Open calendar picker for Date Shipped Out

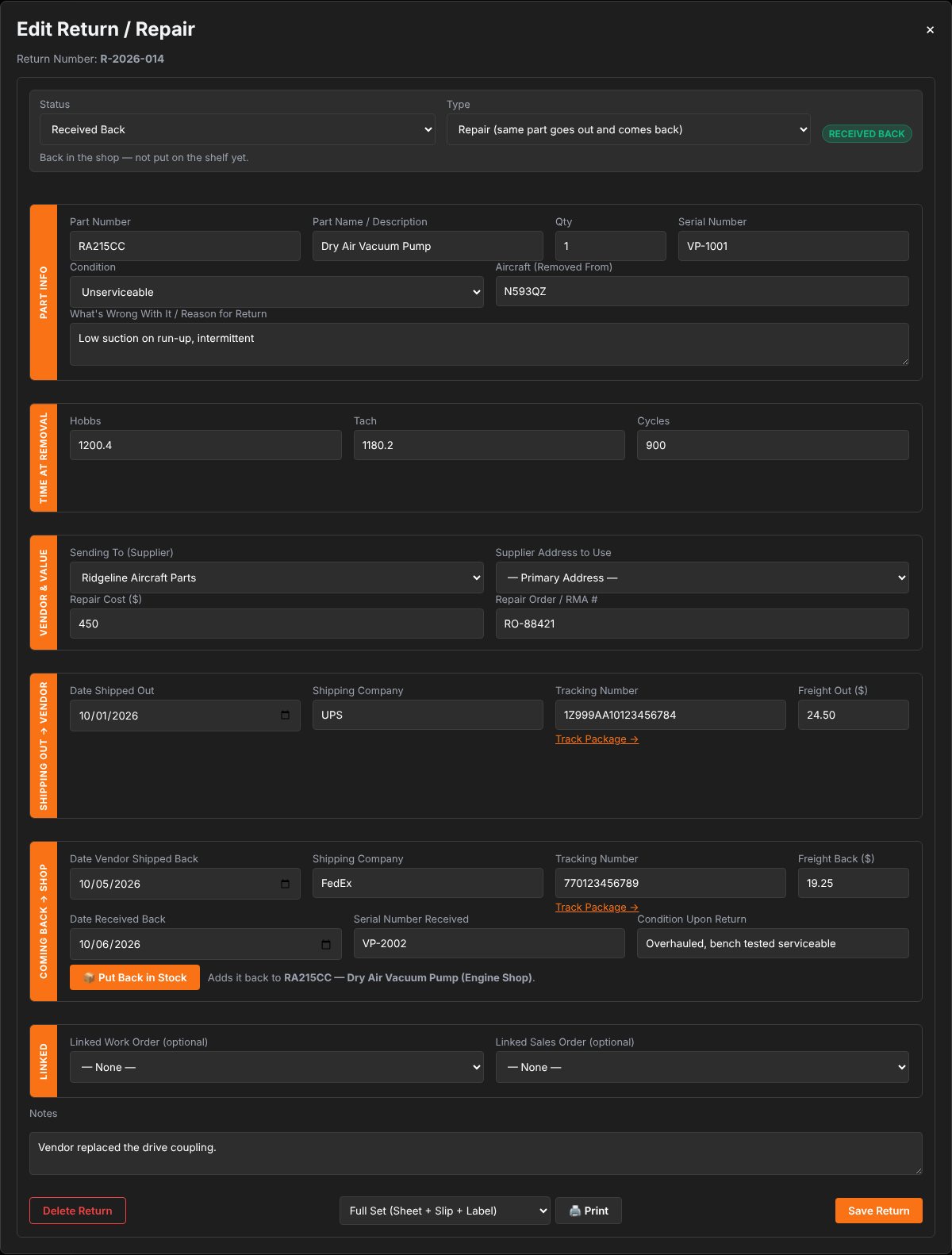pos(285,716)
